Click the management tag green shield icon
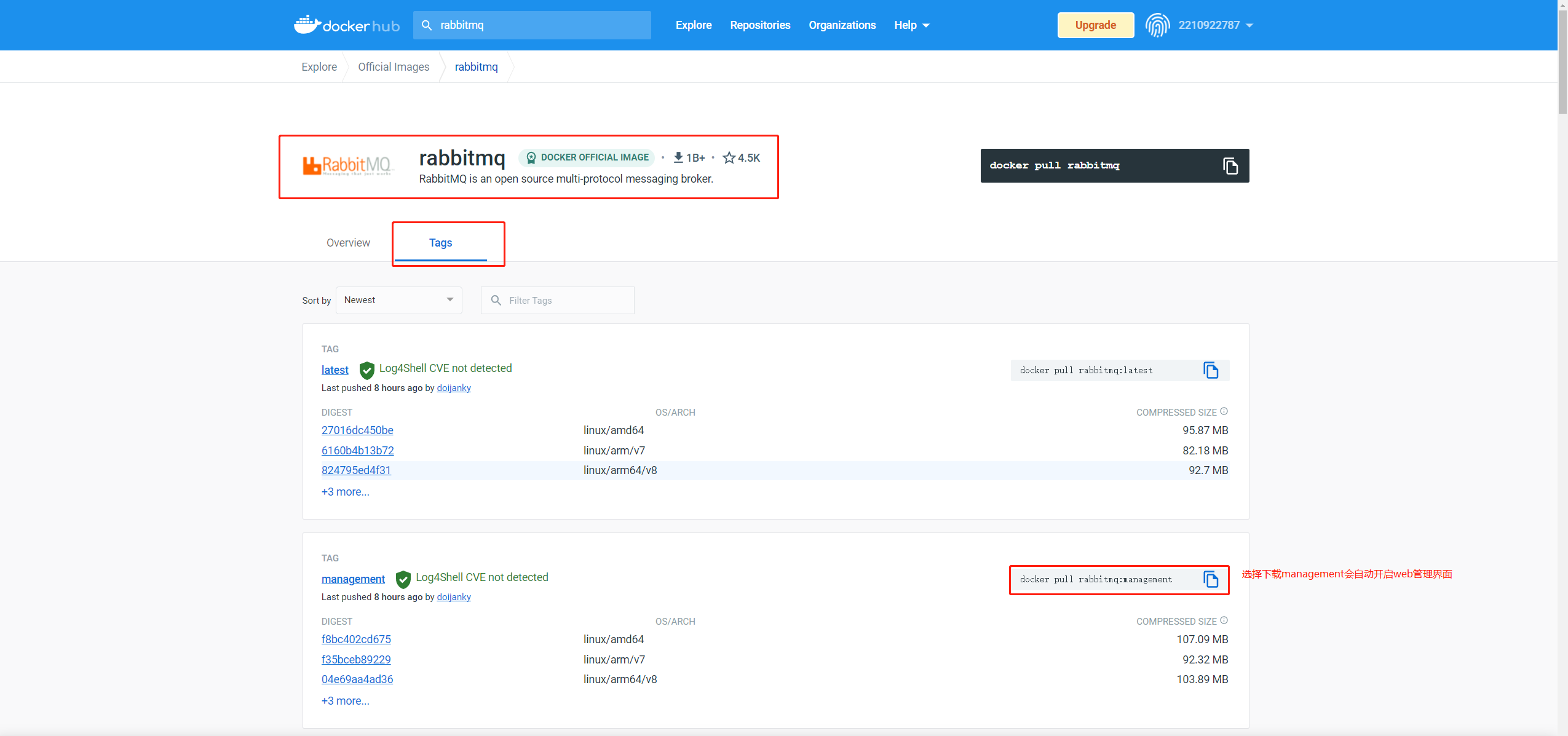The image size is (1568, 736). click(403, 579)
